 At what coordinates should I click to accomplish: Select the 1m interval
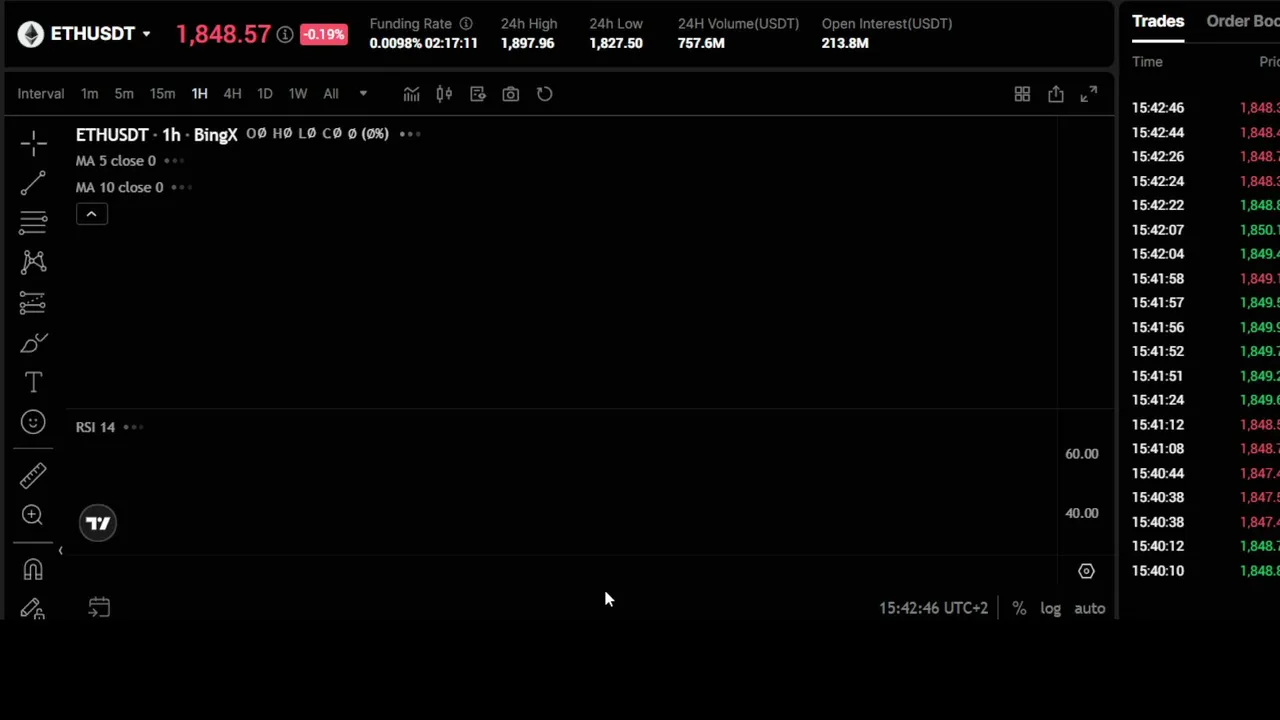[90, 94]
